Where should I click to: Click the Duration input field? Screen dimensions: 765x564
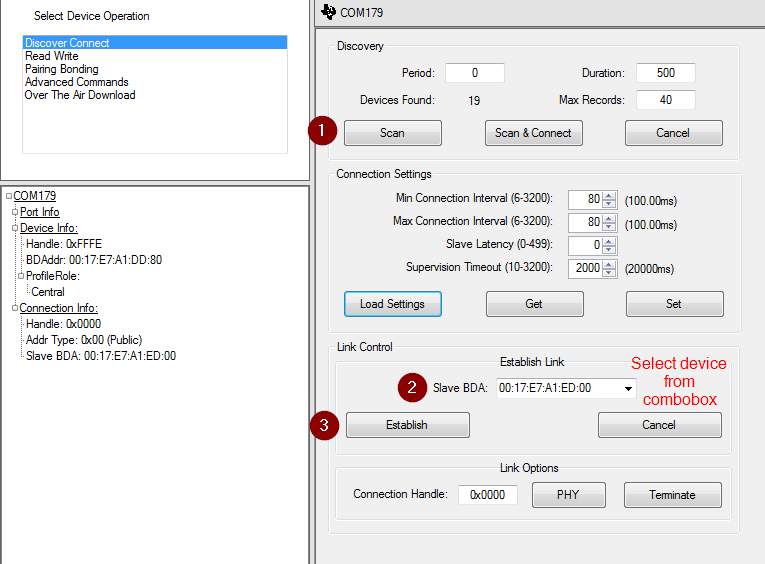click(664, 73)
